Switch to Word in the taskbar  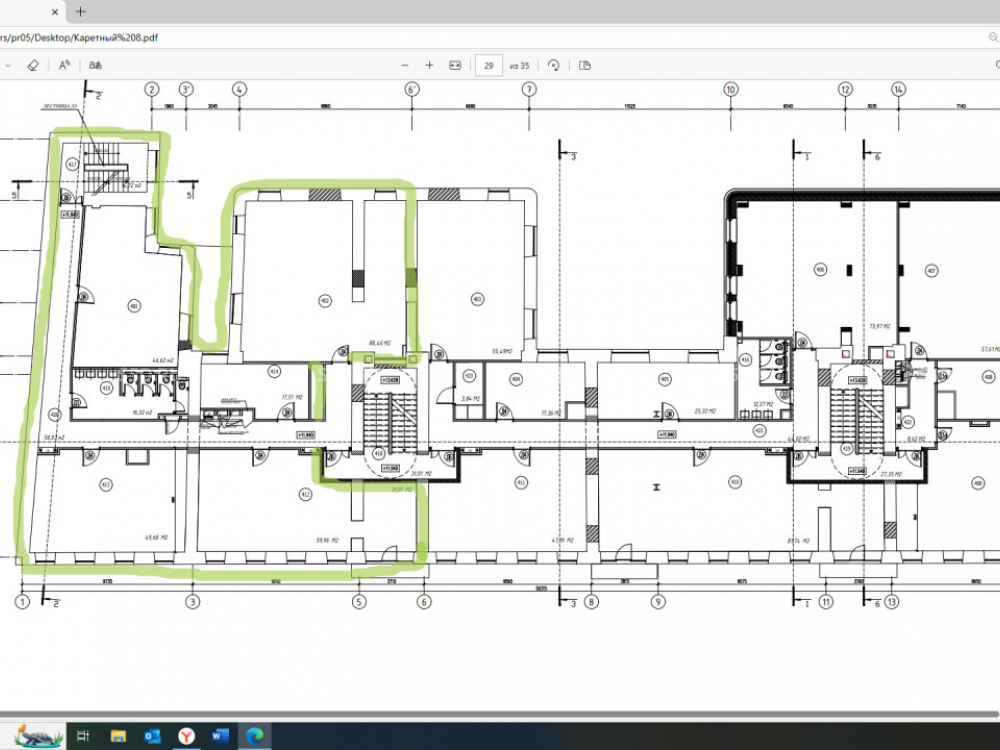tap(221, 736)
